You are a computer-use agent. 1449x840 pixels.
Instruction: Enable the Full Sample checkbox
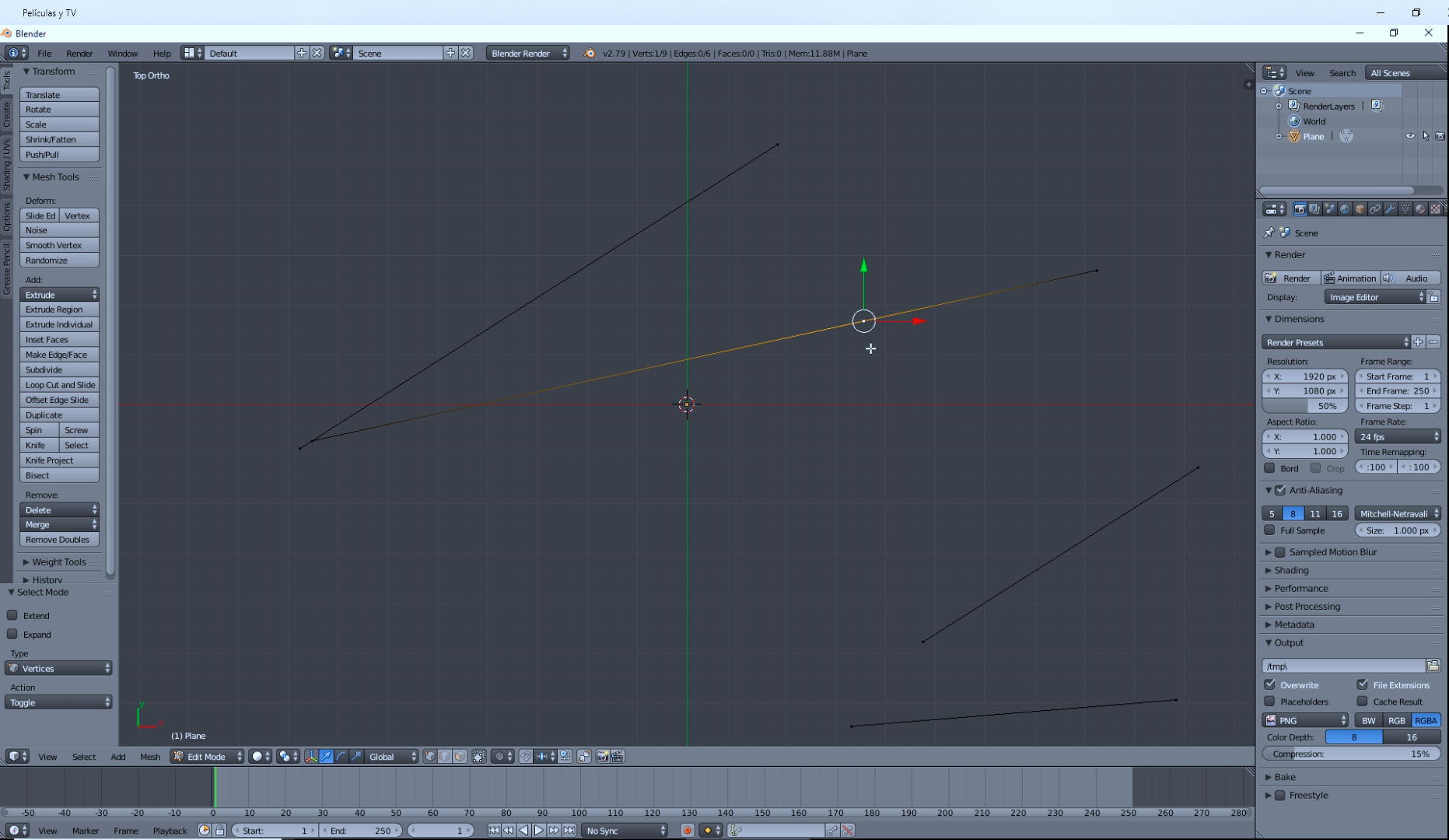coord(1270,530)
